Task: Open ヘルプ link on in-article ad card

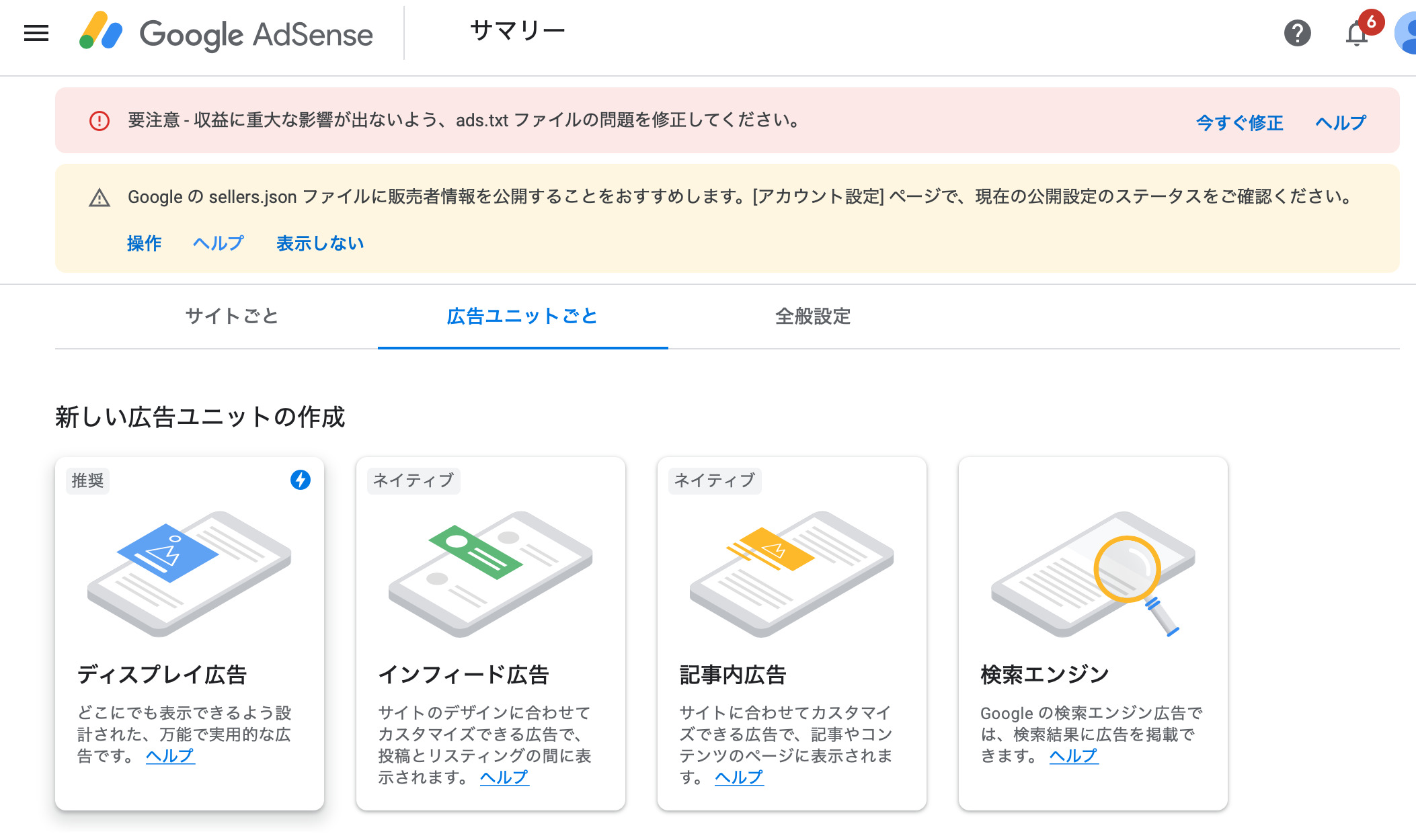Action: coord(739,778)
